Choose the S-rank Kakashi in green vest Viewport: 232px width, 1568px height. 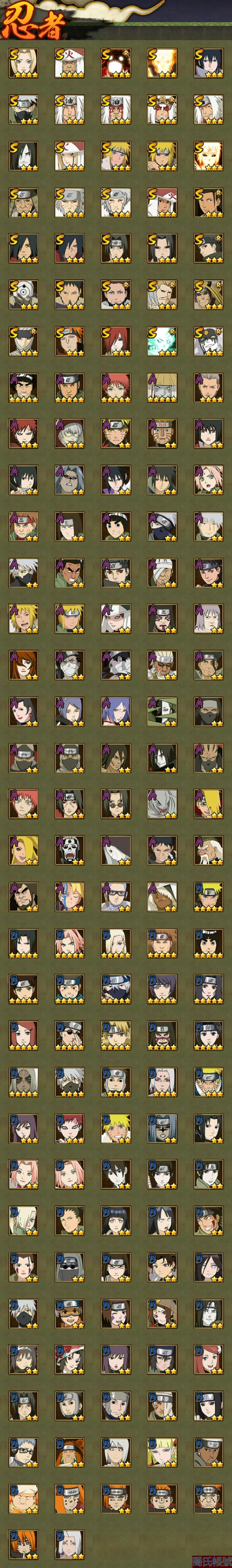pos(23,110)
